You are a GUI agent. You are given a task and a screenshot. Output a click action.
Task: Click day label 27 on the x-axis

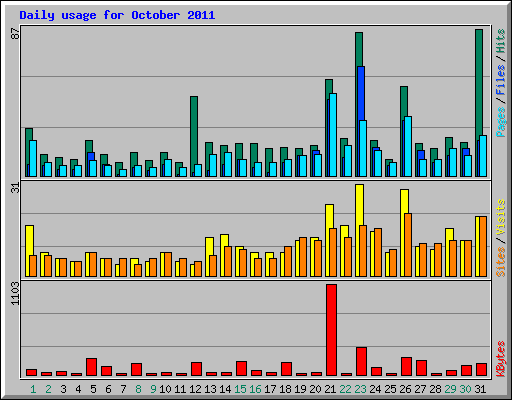coord(420,389)
